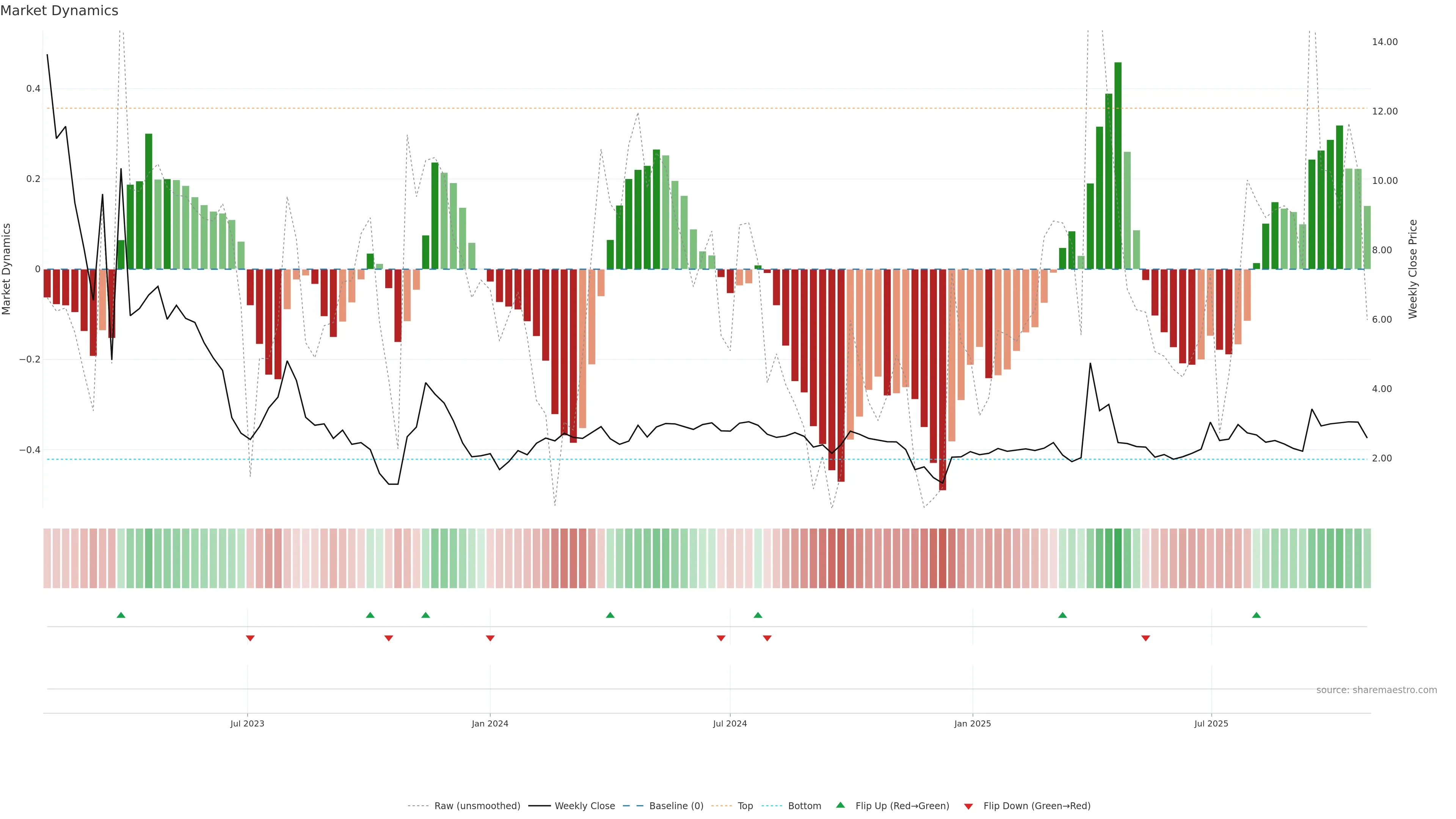The width and height of the screenshot is (1456, 819).
Task: Click the source: sharemaestro.com text
Action: [1376, 690]
